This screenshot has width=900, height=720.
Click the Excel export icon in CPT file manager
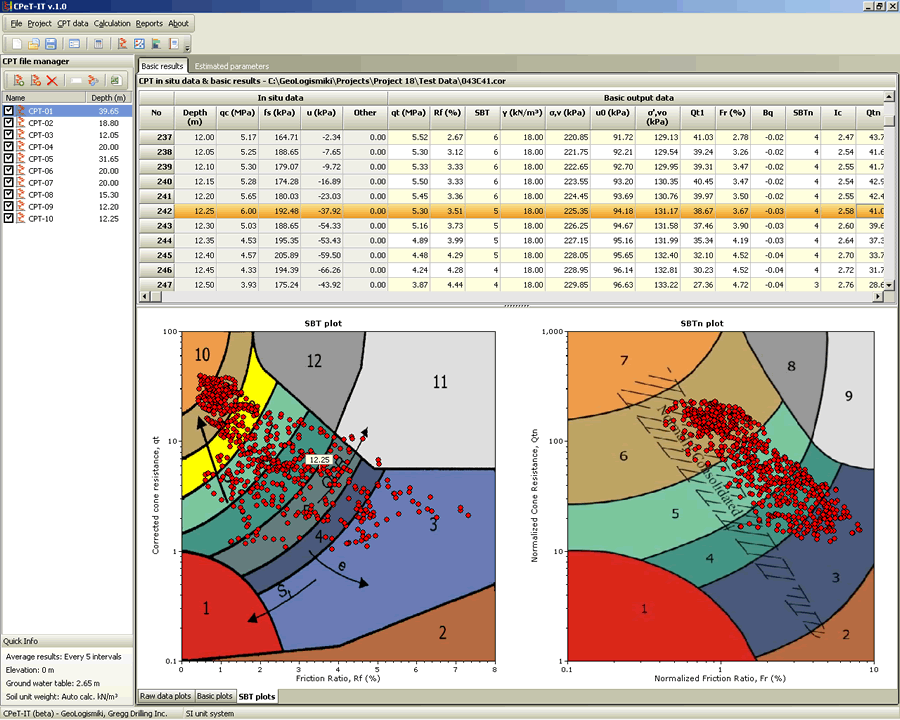point(115,80)
